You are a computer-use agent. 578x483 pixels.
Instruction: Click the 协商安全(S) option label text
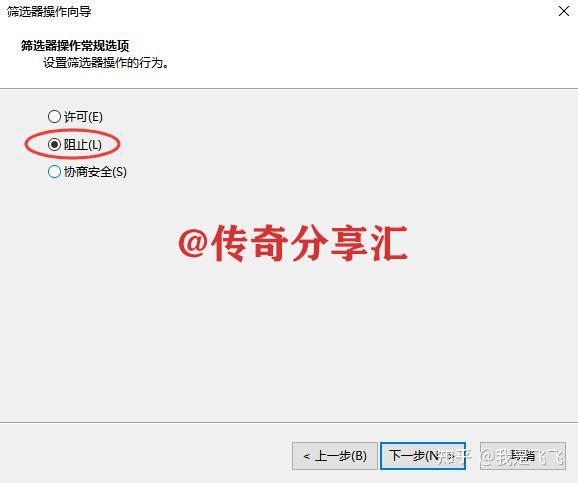click(x=95, y=171)
